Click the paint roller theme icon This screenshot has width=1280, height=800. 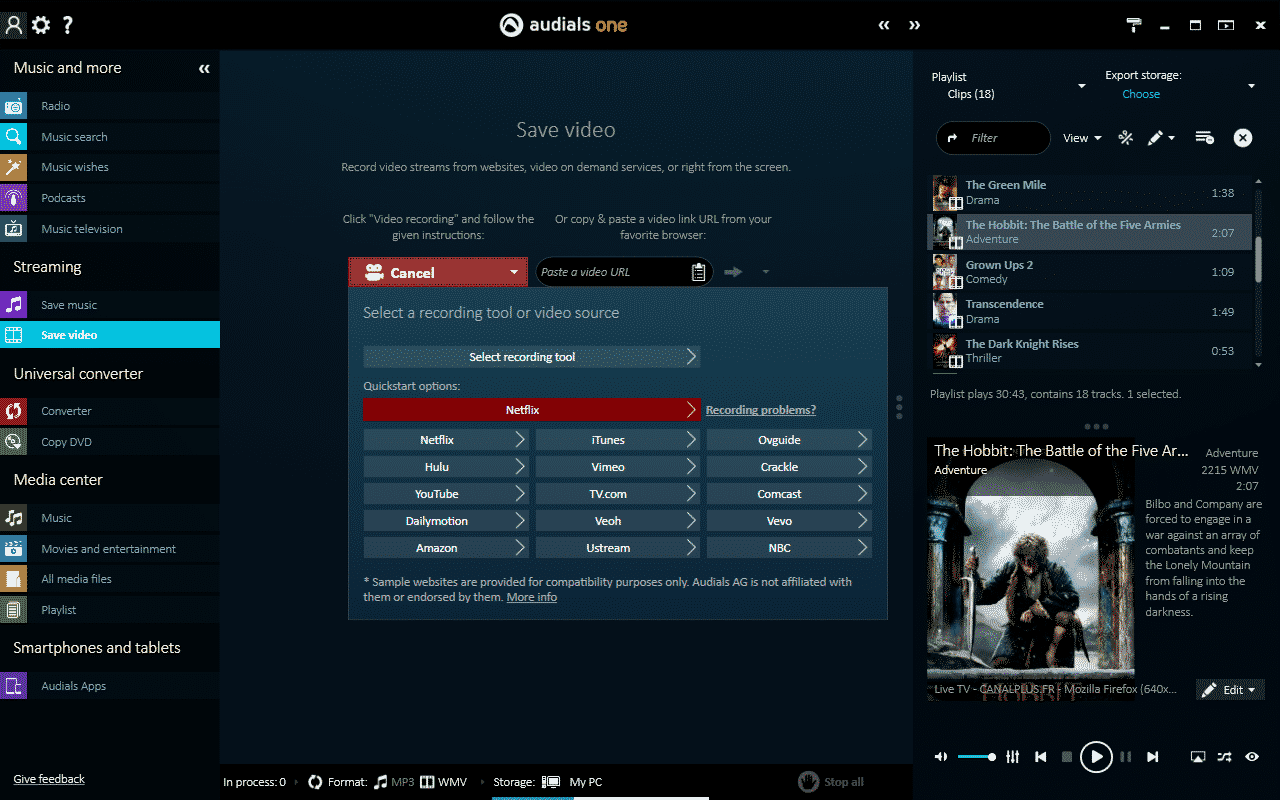[1133, 25]
